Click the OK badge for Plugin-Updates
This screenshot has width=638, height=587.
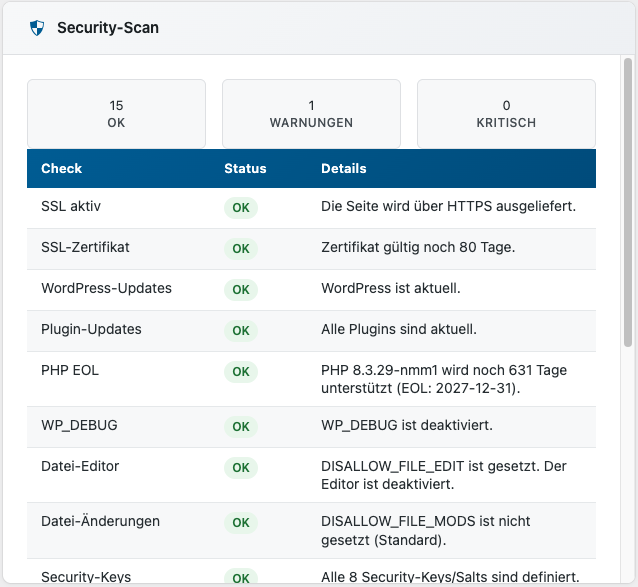pos(240,330)
